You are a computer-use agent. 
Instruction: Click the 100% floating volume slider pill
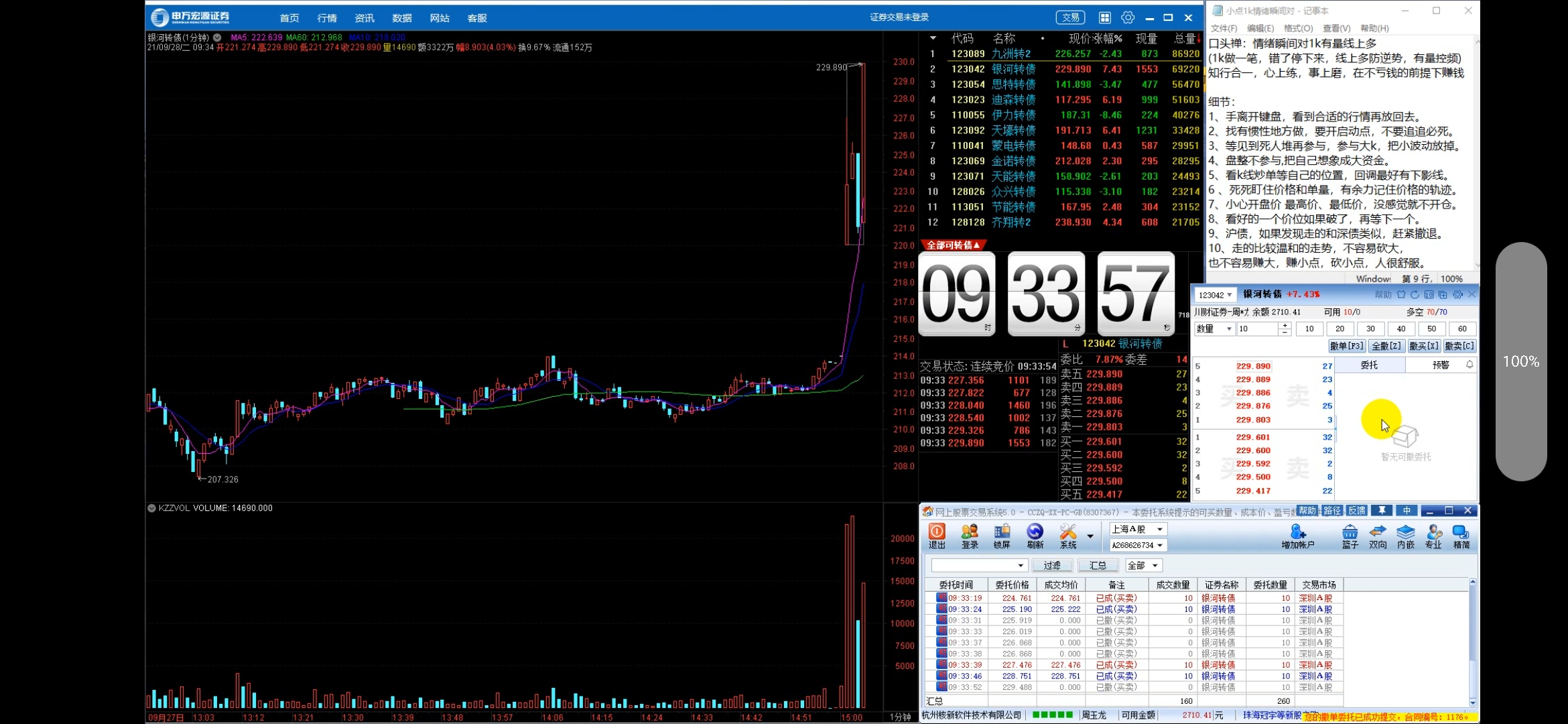[x=1521, y=361]
